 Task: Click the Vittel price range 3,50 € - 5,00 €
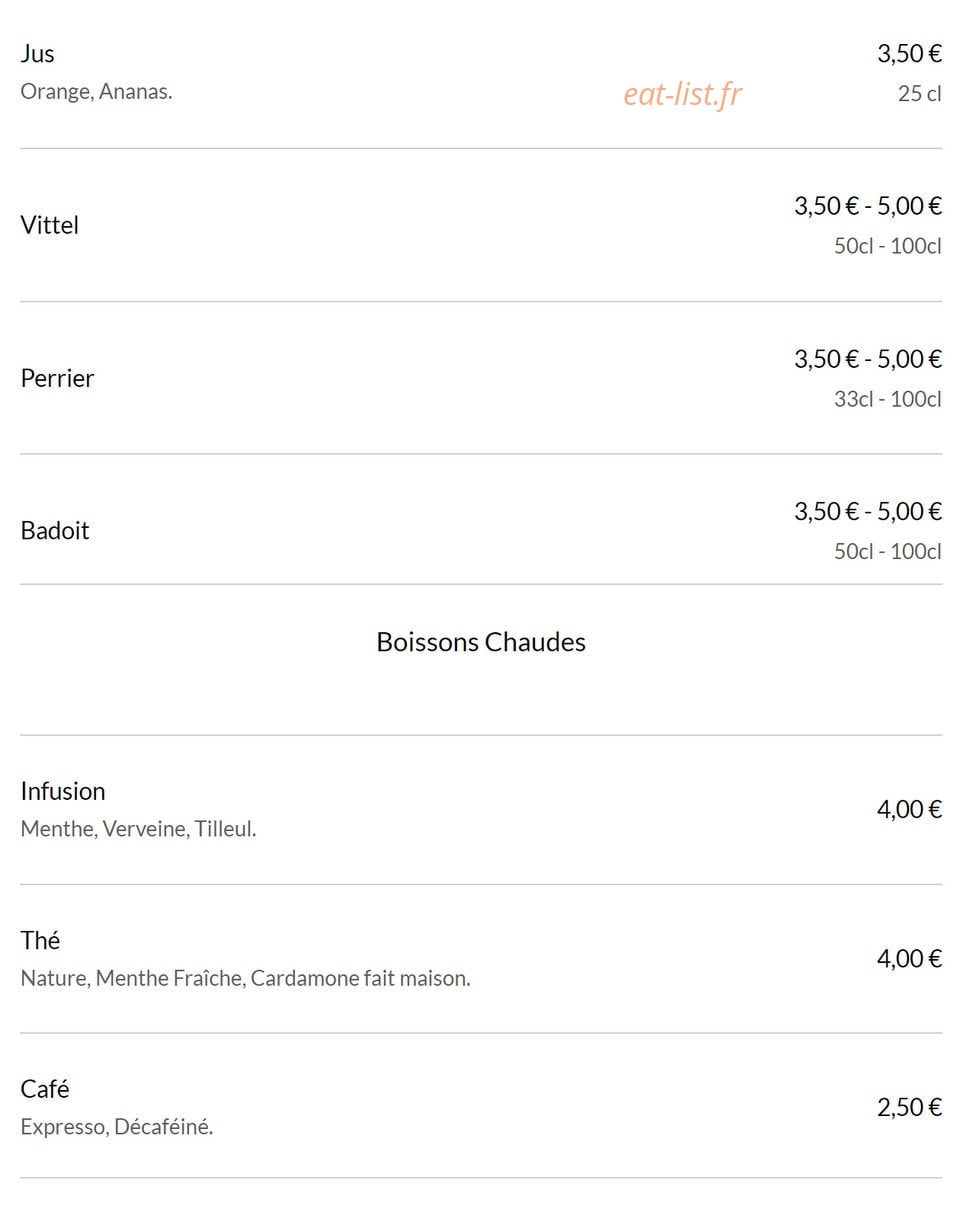(x=868, y=206)
